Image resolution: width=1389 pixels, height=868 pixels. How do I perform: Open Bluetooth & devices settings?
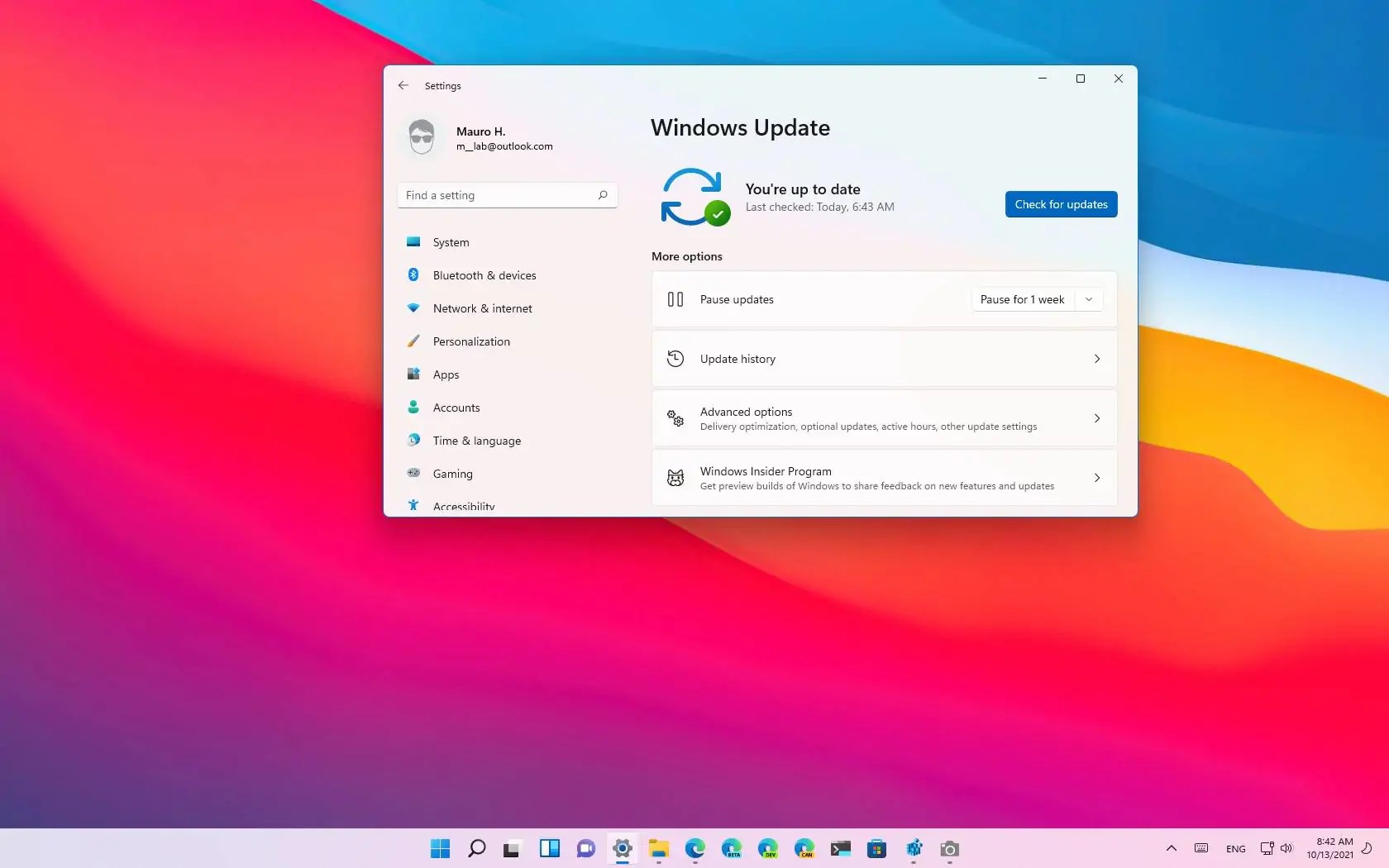413,275
